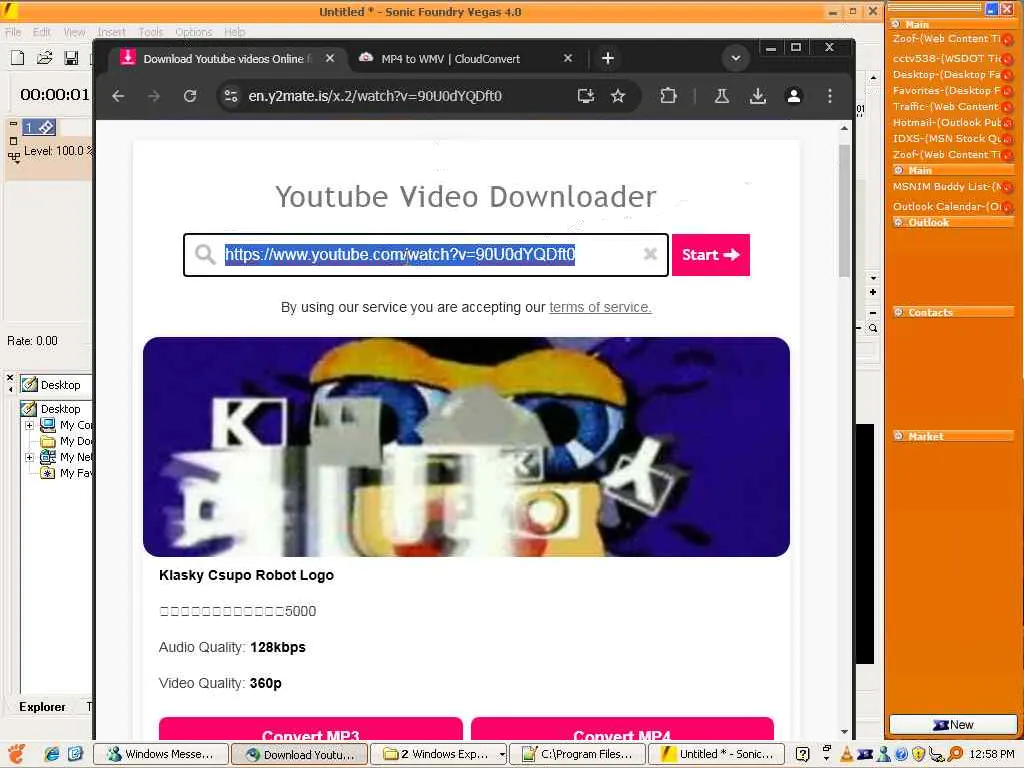This screenshot has width=1024, height=768.
Task: Click the browser page scrollbar thumb
Action: pyautogui.click(x=844, y=210)
